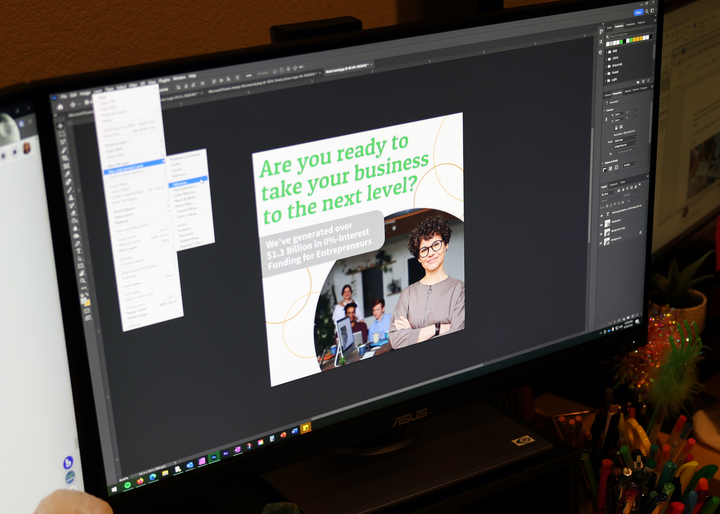Select the Rectangular Marquee tool
720x514 pixels.
[62, 134]
